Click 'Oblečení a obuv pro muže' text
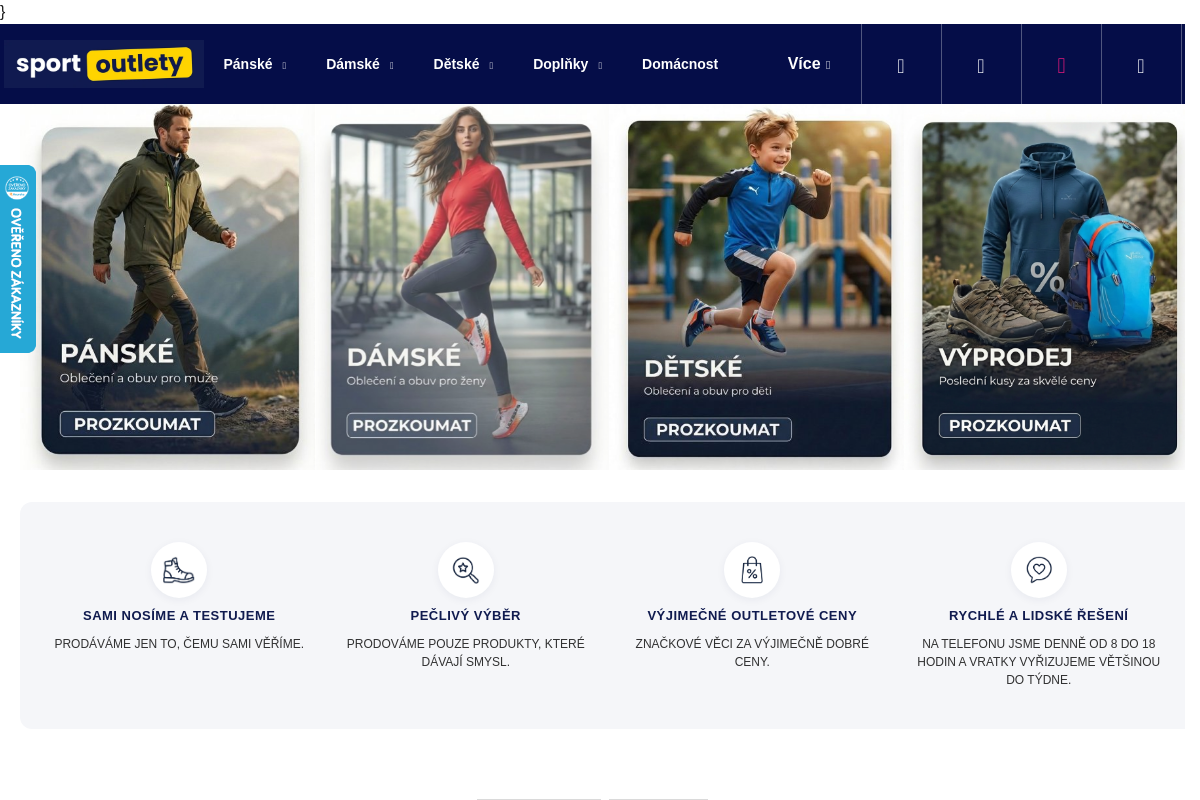The width and height of the screenshot is (1200, 800). [x=139, y=378]
